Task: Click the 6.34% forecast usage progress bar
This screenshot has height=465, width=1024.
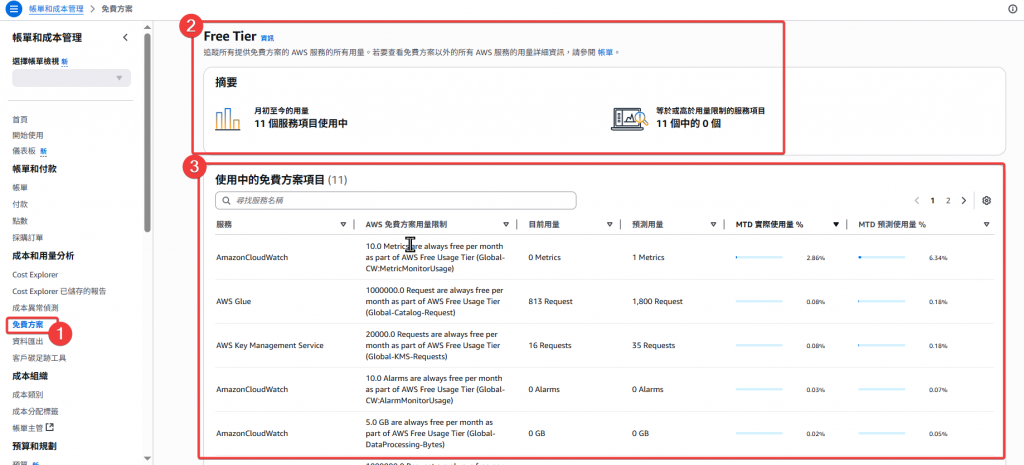Action: click(x=882, y=257)
